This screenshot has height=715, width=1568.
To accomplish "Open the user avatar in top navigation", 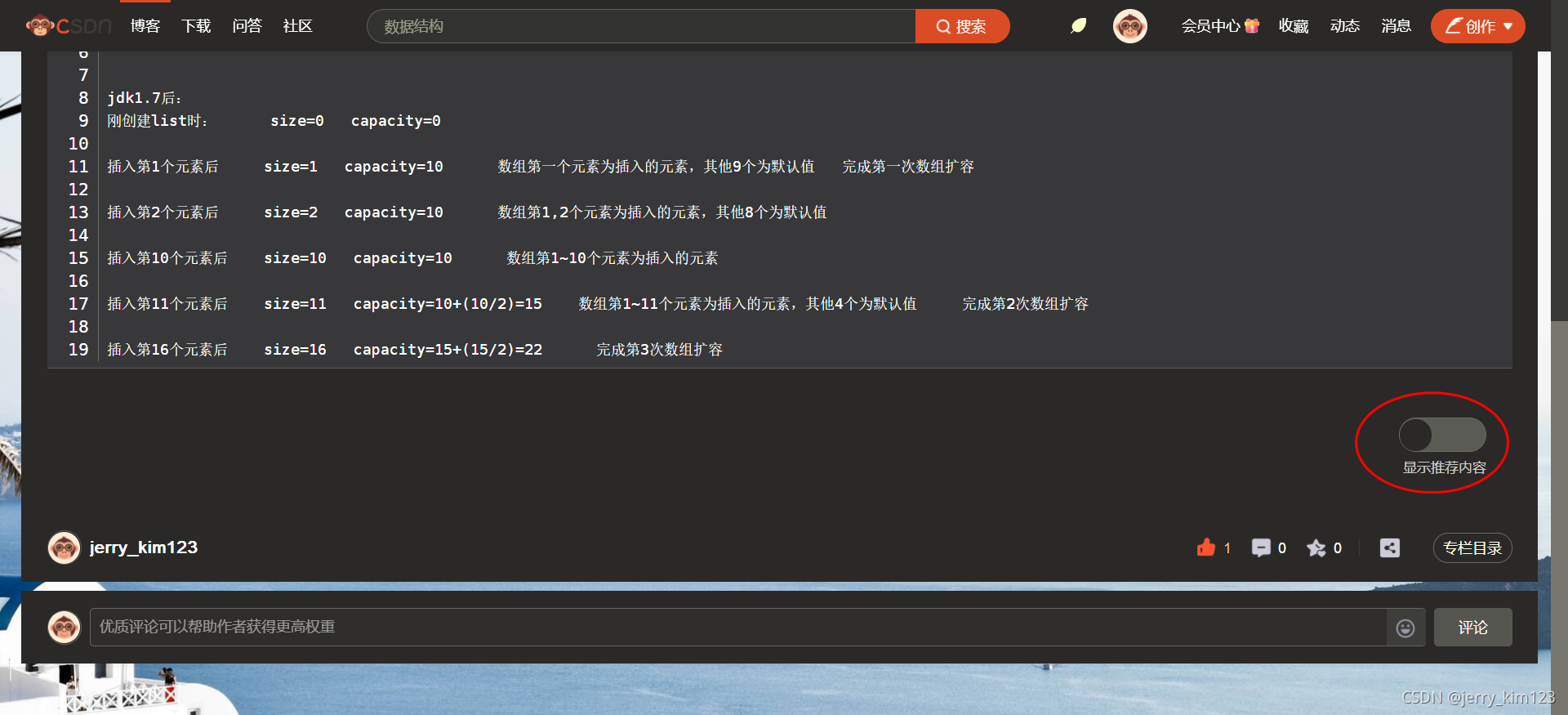I will pos(1130,26).
